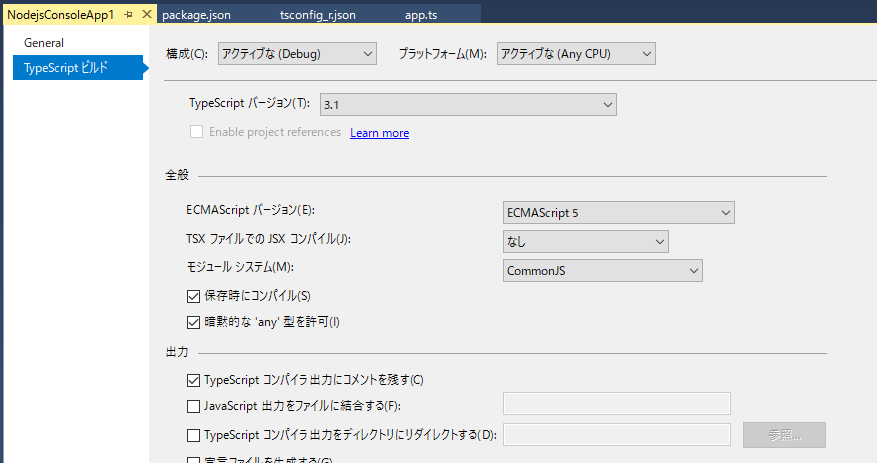Open the プラットフォーム dropdown
The width and height of the screenshot is (877, 463).
pos(576,53)
